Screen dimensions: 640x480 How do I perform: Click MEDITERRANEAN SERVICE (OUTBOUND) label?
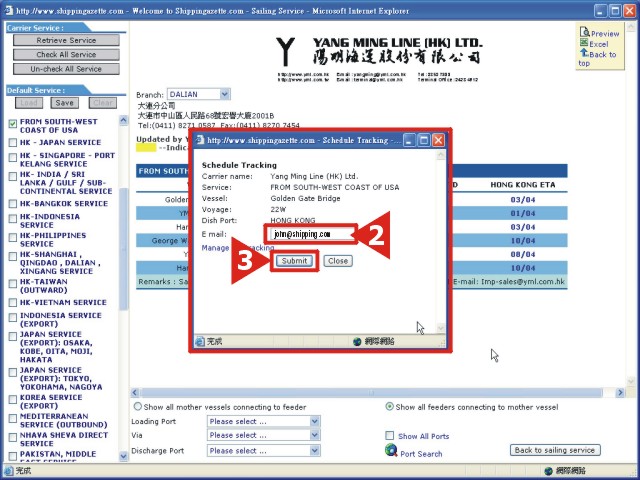point(63,420)
